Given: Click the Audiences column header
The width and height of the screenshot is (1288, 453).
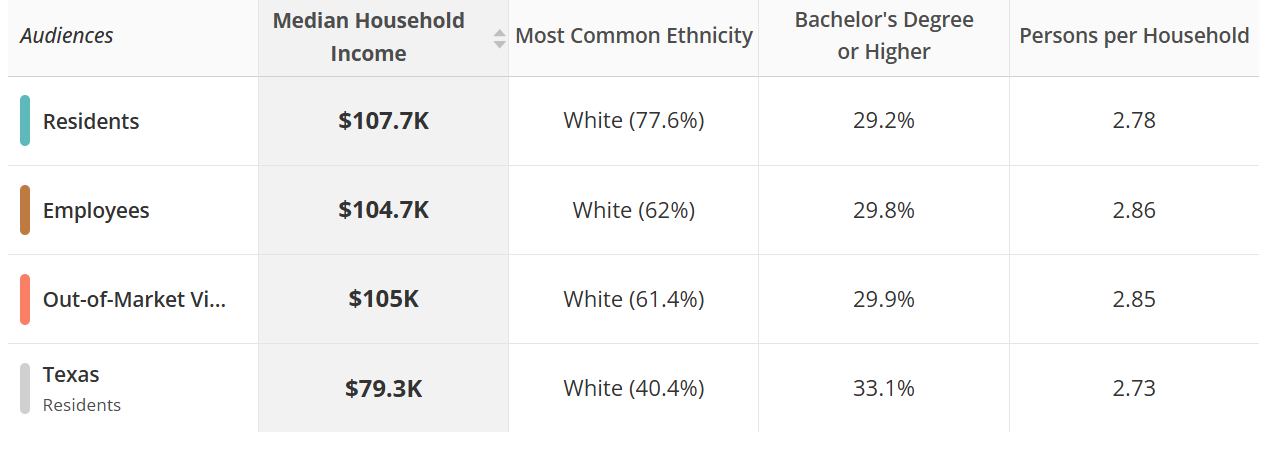Looking at the screenshot, I should point(67,36).
